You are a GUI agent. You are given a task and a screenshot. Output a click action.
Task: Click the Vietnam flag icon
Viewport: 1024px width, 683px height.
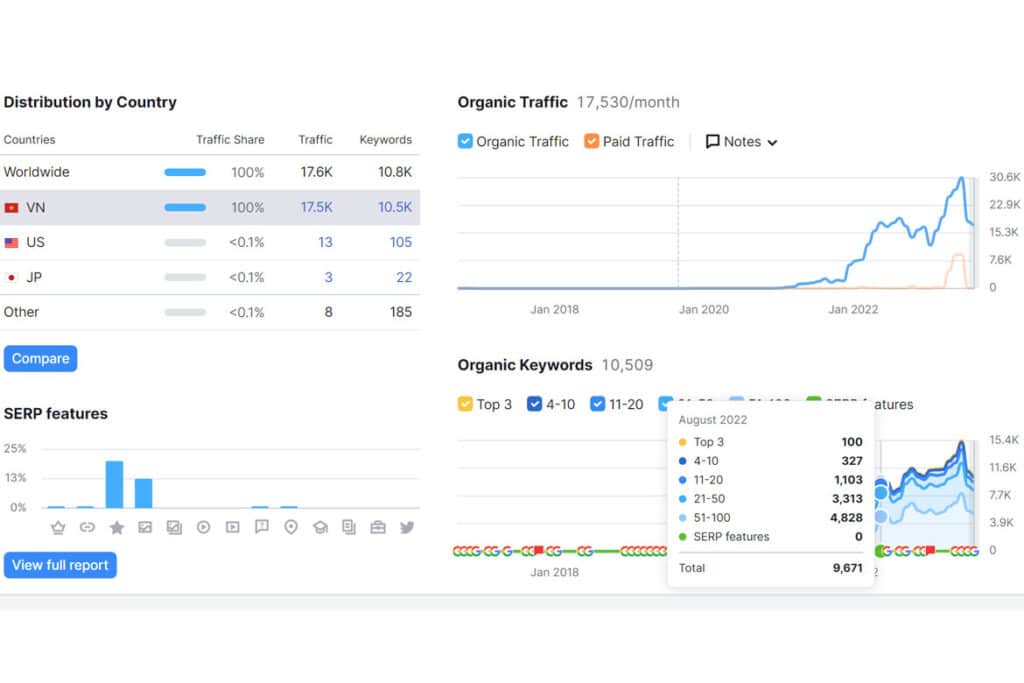pos(11,208)
